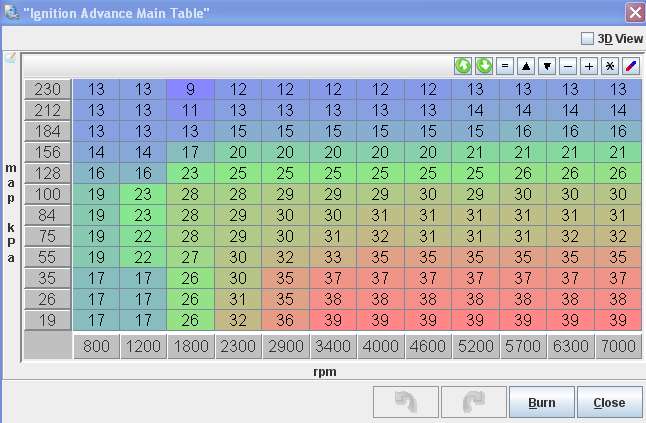Select the 212 kPa row header

point(47,110)
